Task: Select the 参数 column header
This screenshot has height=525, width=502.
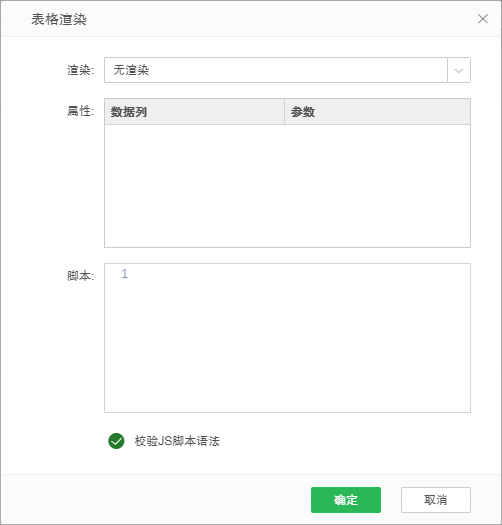Action: (x=377, y=111)
